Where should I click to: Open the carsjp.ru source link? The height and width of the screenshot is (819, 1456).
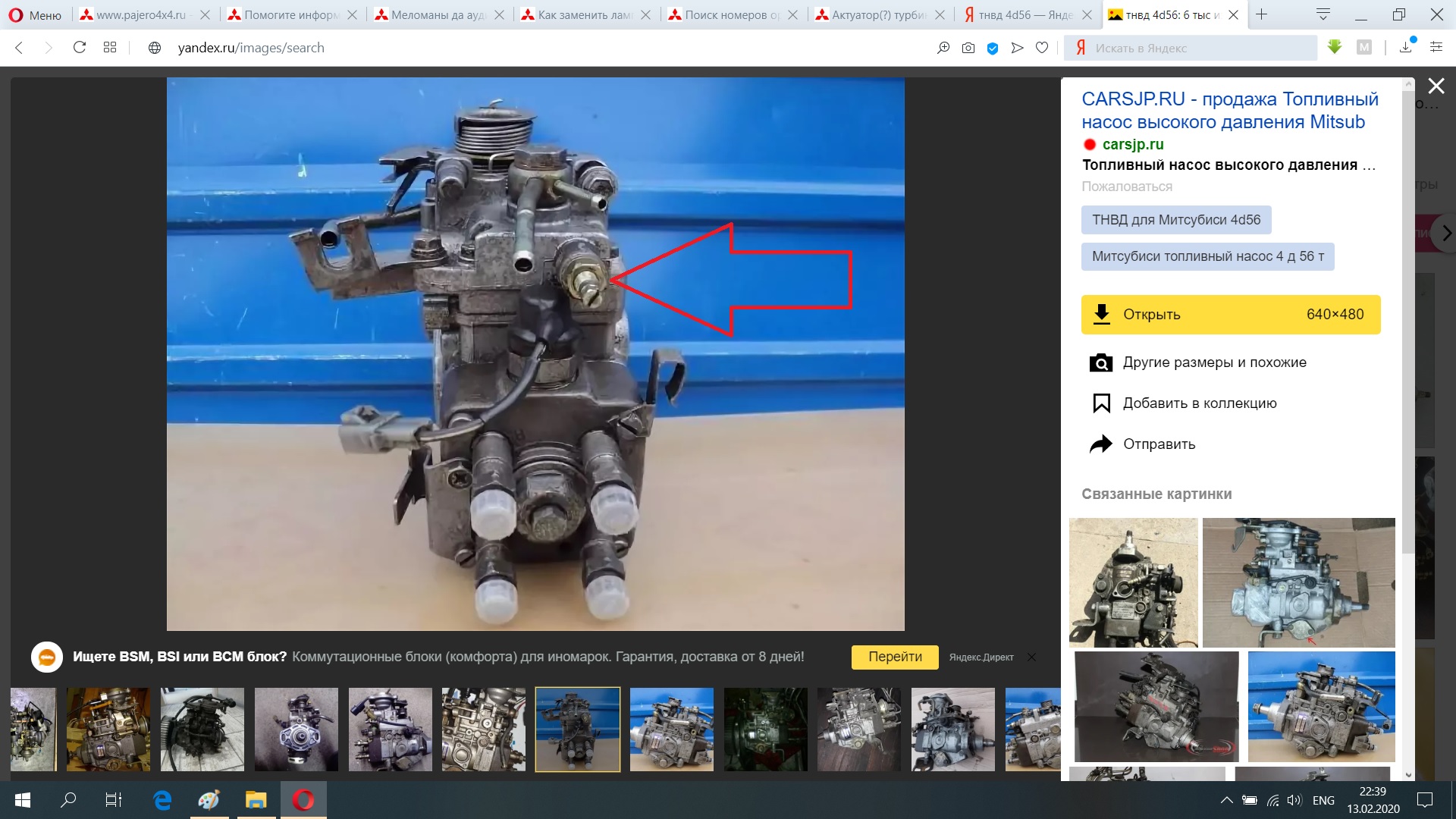(1132, 144)
